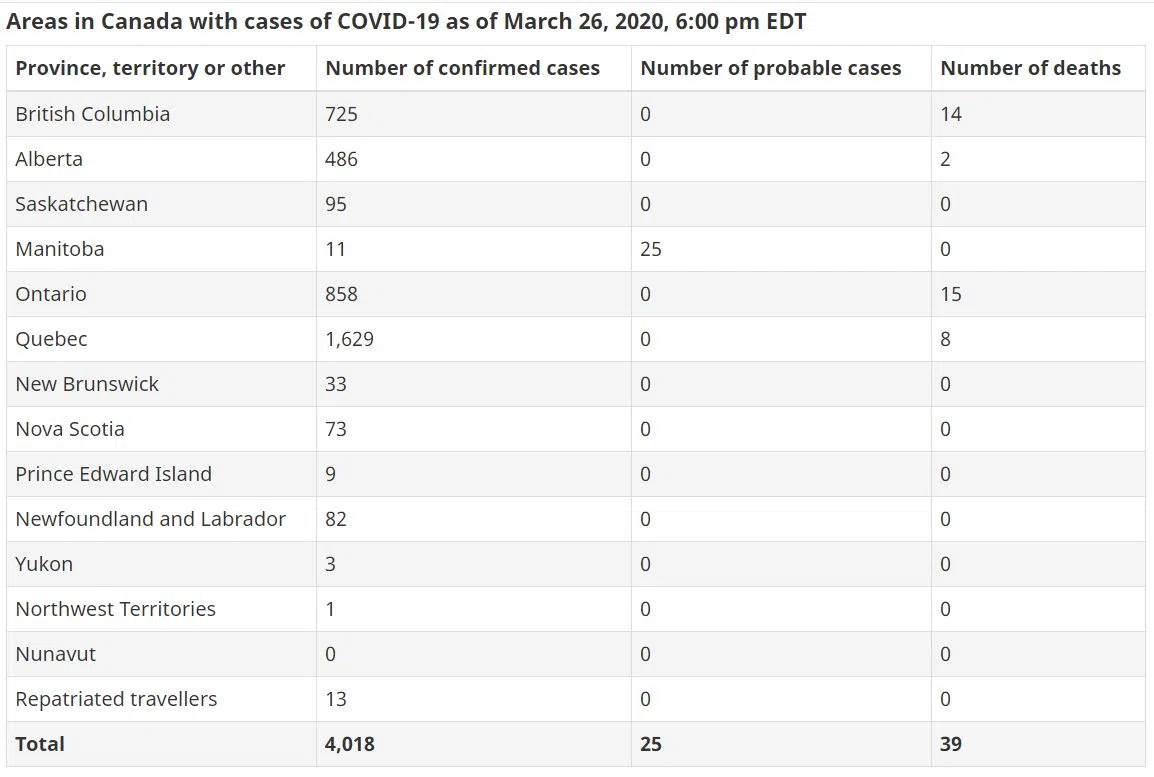Select the British Columbia row label

coord(93,114)
